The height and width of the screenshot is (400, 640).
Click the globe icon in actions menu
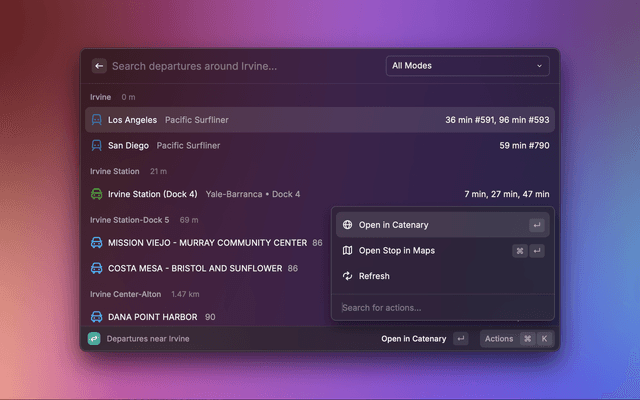pos(347,225)
